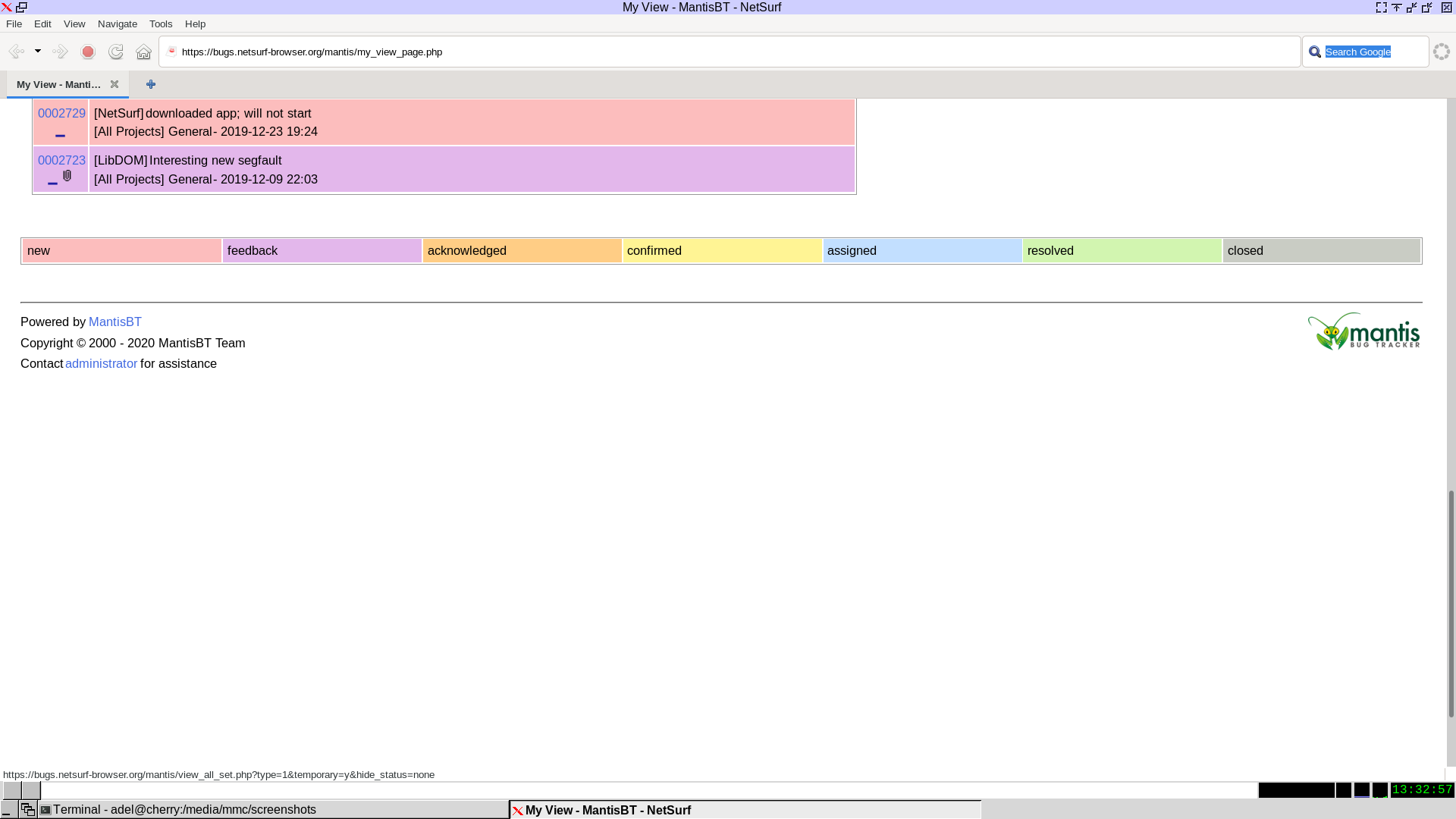Follow the MantisBT link in footer
The image size is (1456, 819).
click(x=115, y=322)
